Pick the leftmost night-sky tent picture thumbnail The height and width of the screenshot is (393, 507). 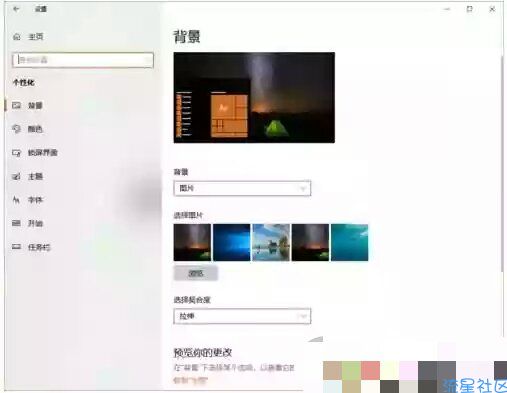pos(192,242)
